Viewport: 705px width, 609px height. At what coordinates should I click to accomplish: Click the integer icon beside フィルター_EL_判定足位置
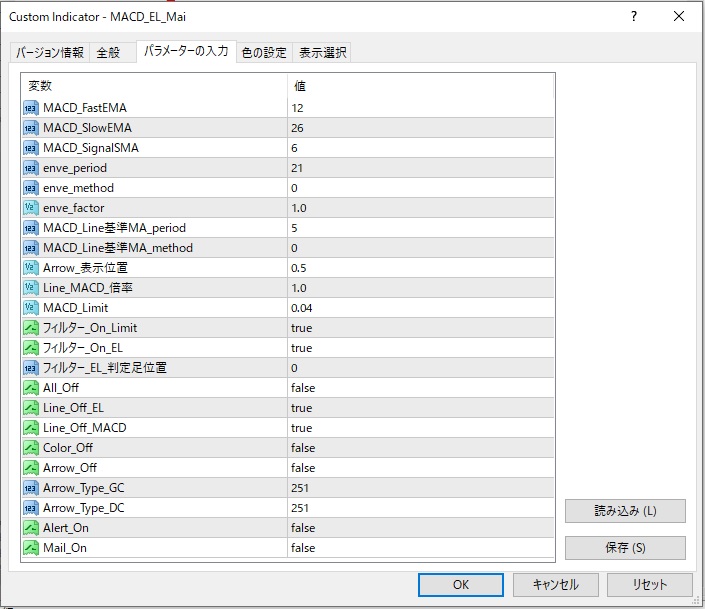point(31,368)
